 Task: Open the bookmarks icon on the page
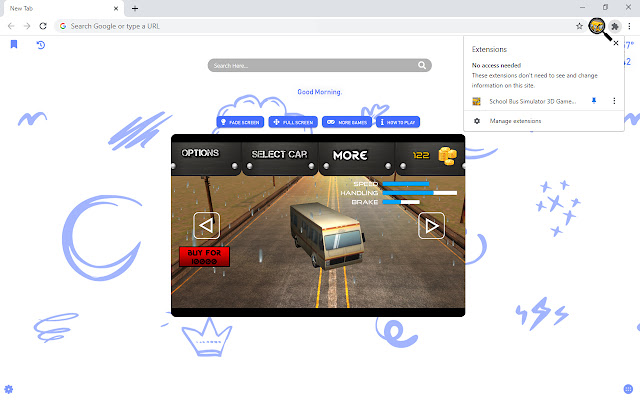(x=14, y=44)
